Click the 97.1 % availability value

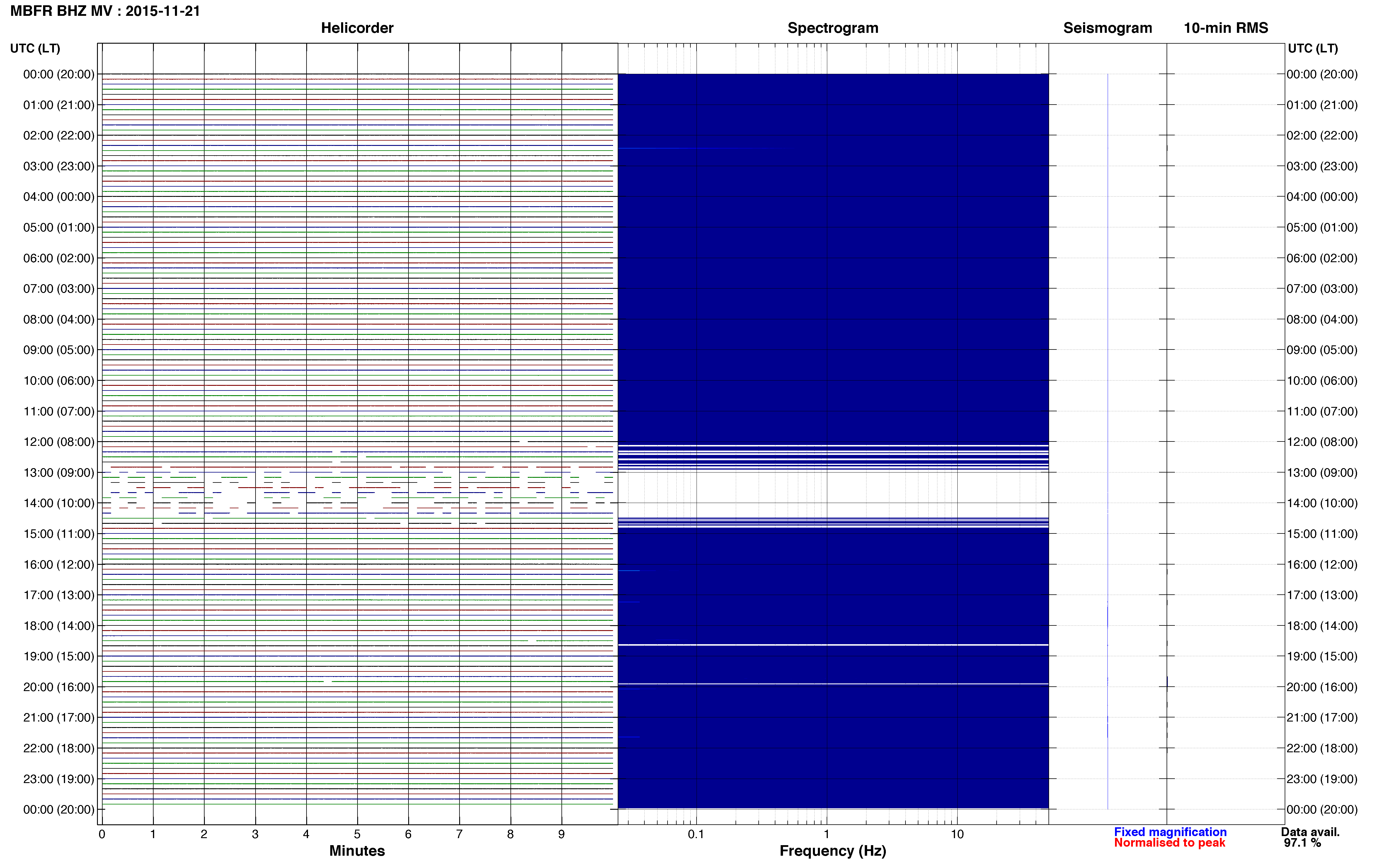pos(1303,843)
